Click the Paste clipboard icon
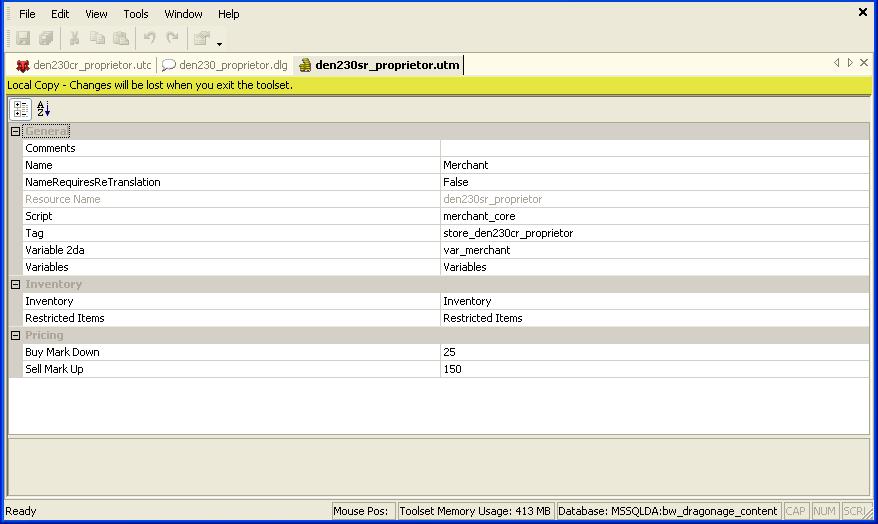878x524 pixels. [x=120, y=39]
